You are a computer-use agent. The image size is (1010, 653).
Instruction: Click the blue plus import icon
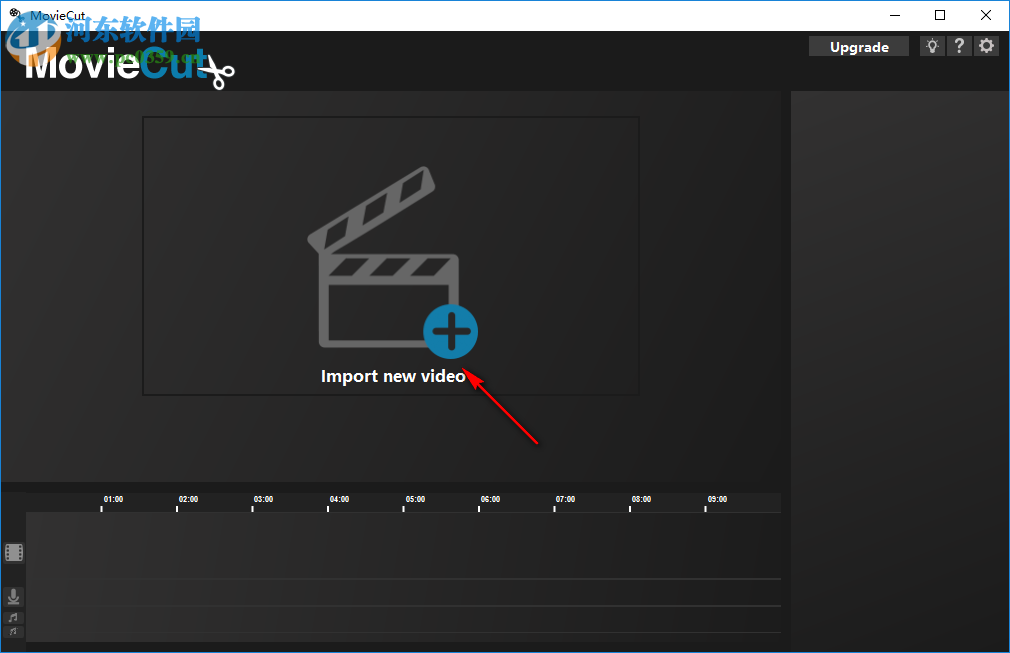click(450, 331)
